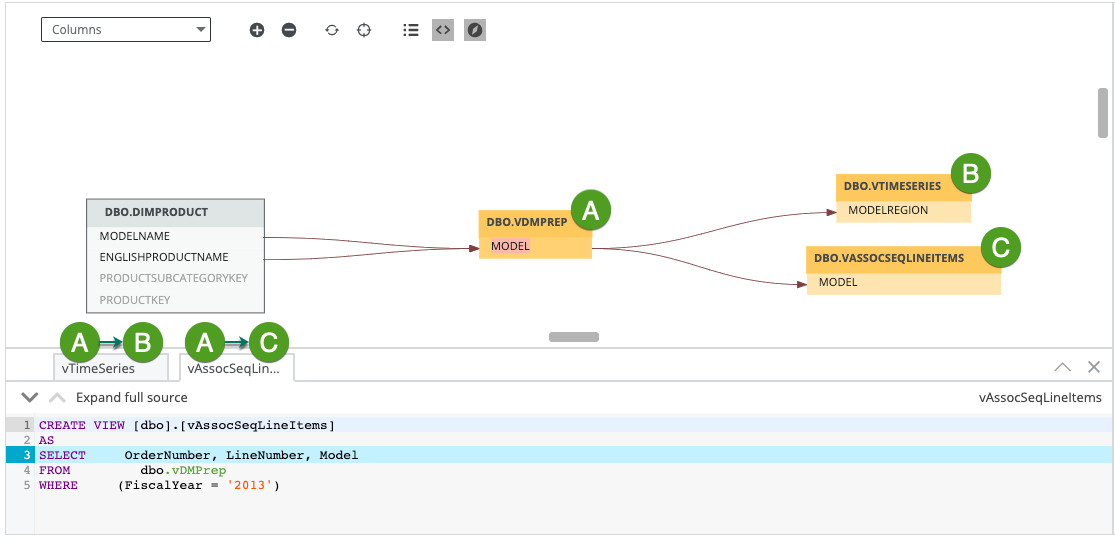Open the Columns dropdown
The height and width of the screenshot is (541, 1115).
tap(125, 30)
